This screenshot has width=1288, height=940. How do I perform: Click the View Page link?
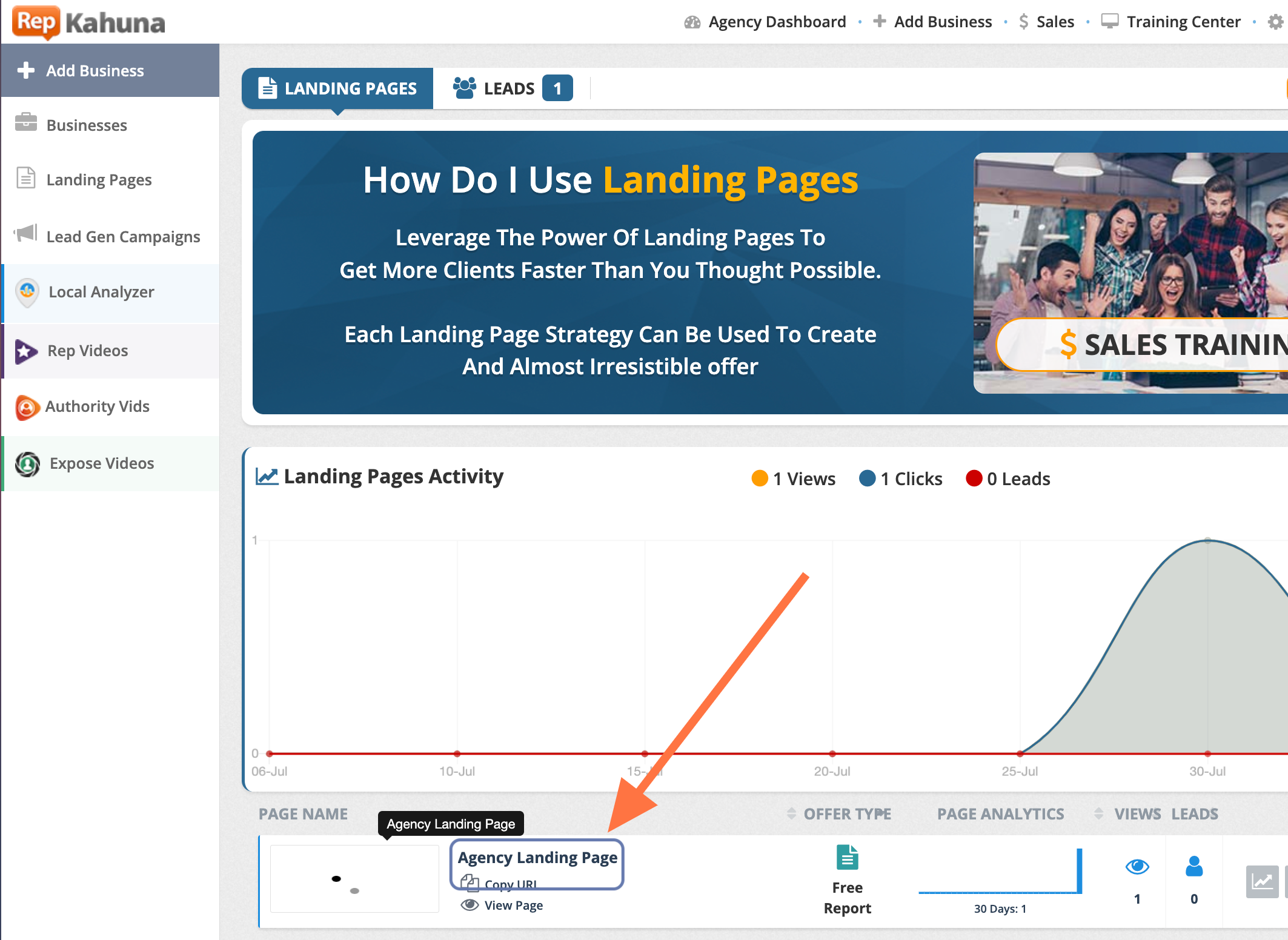(513, 905)
